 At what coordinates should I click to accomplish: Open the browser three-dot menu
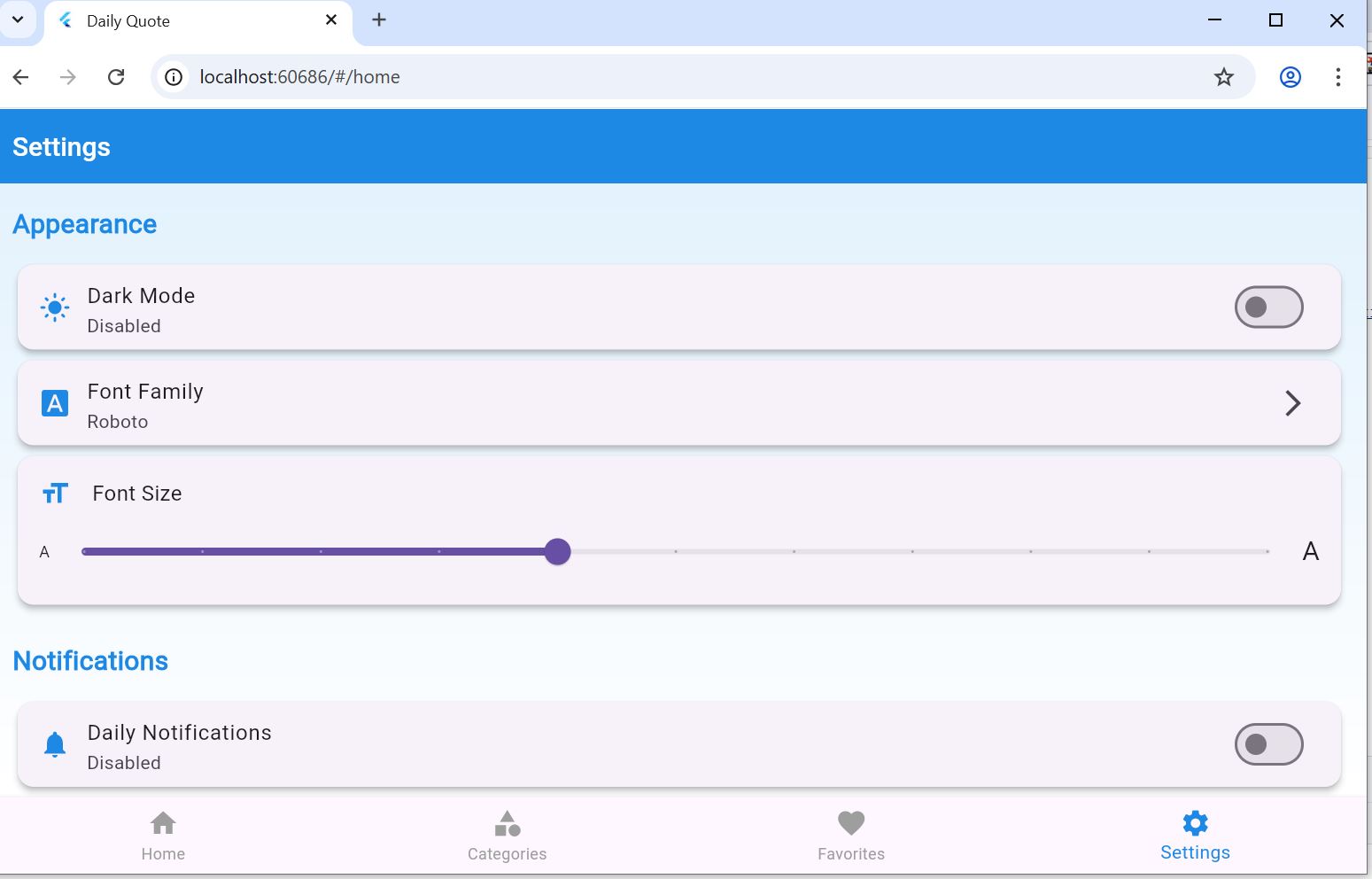pyautogui.click(x=1337, y=77)
